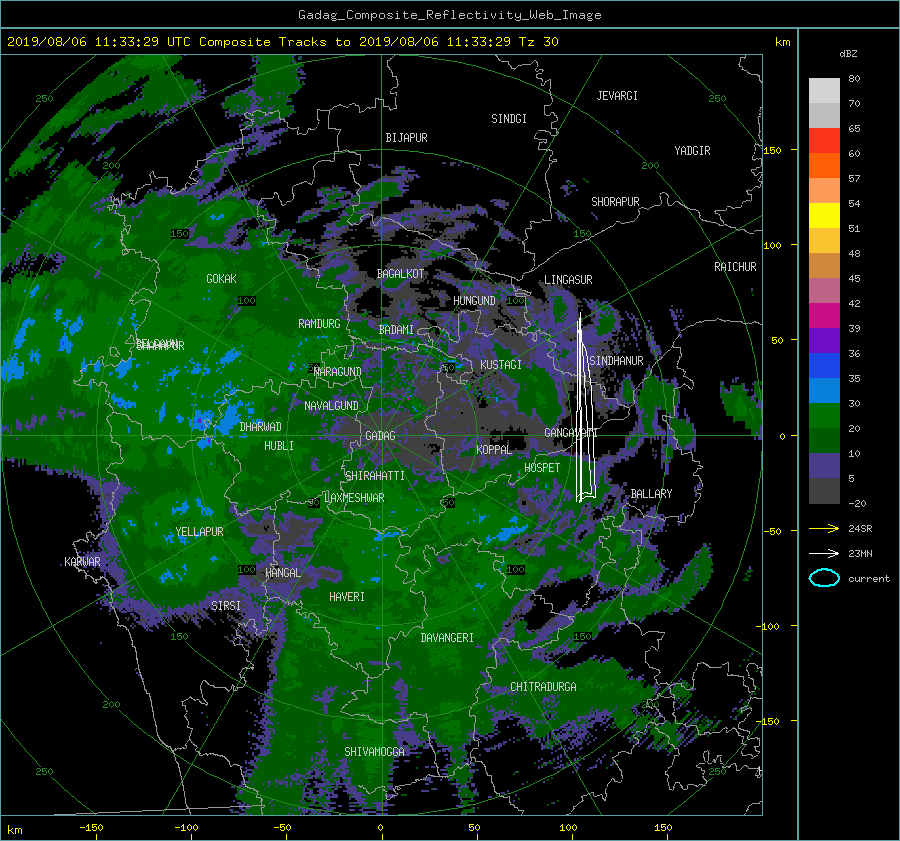Click the YELLAPUR city label
900x841 pixels.
(x=199, y=532)
